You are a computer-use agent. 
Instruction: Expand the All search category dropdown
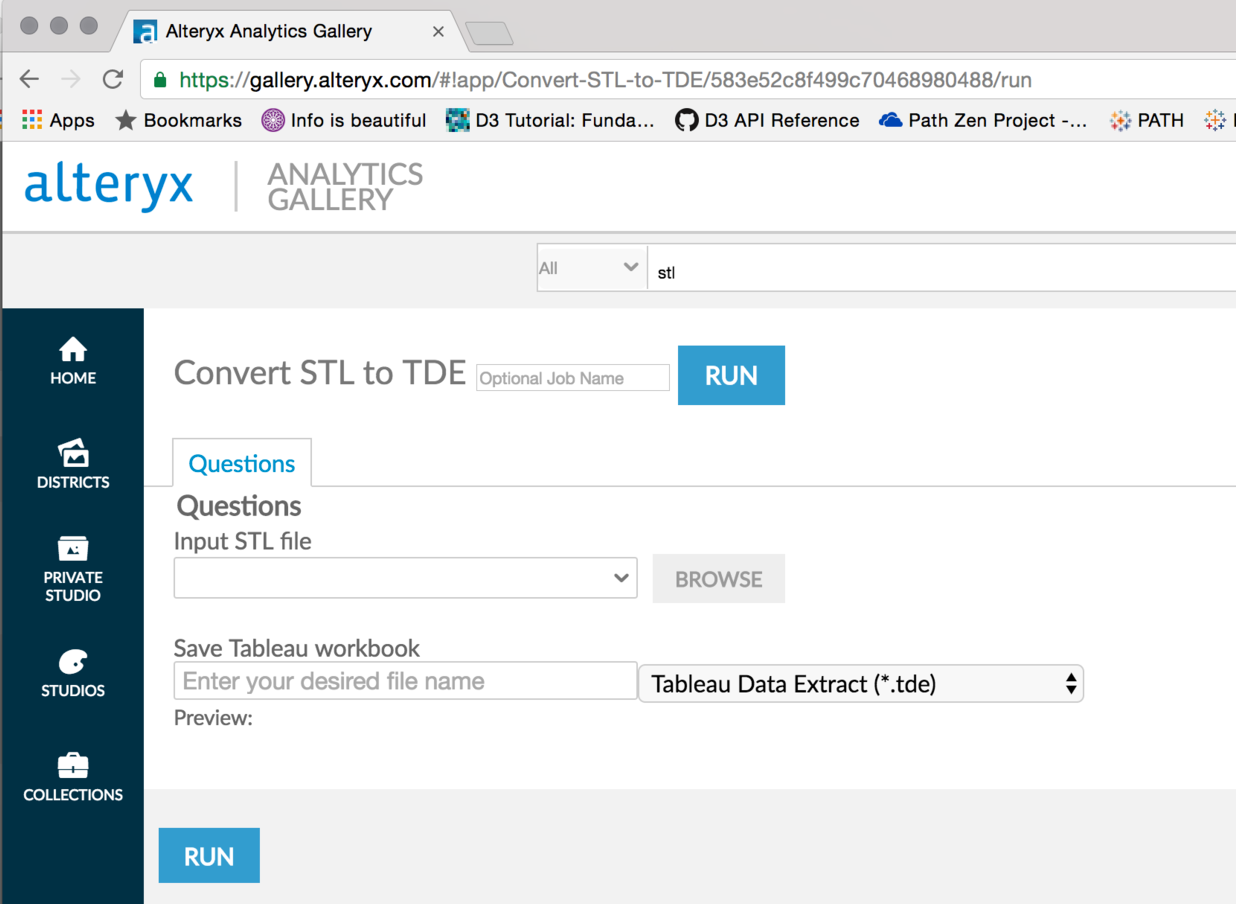(x=591, y=268)
